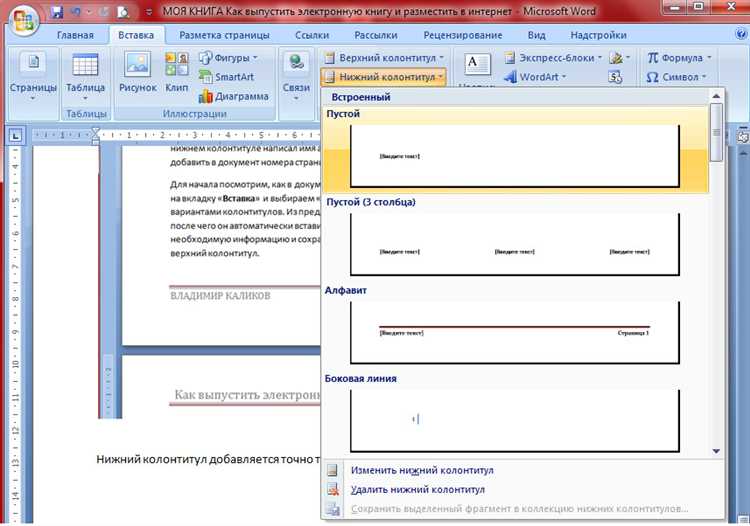Click the print preview quick access icon

coord(122,11)
